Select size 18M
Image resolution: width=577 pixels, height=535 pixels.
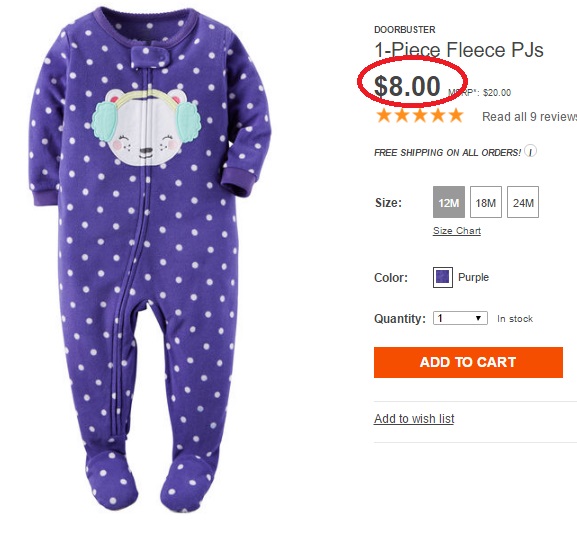click(486, 202)
